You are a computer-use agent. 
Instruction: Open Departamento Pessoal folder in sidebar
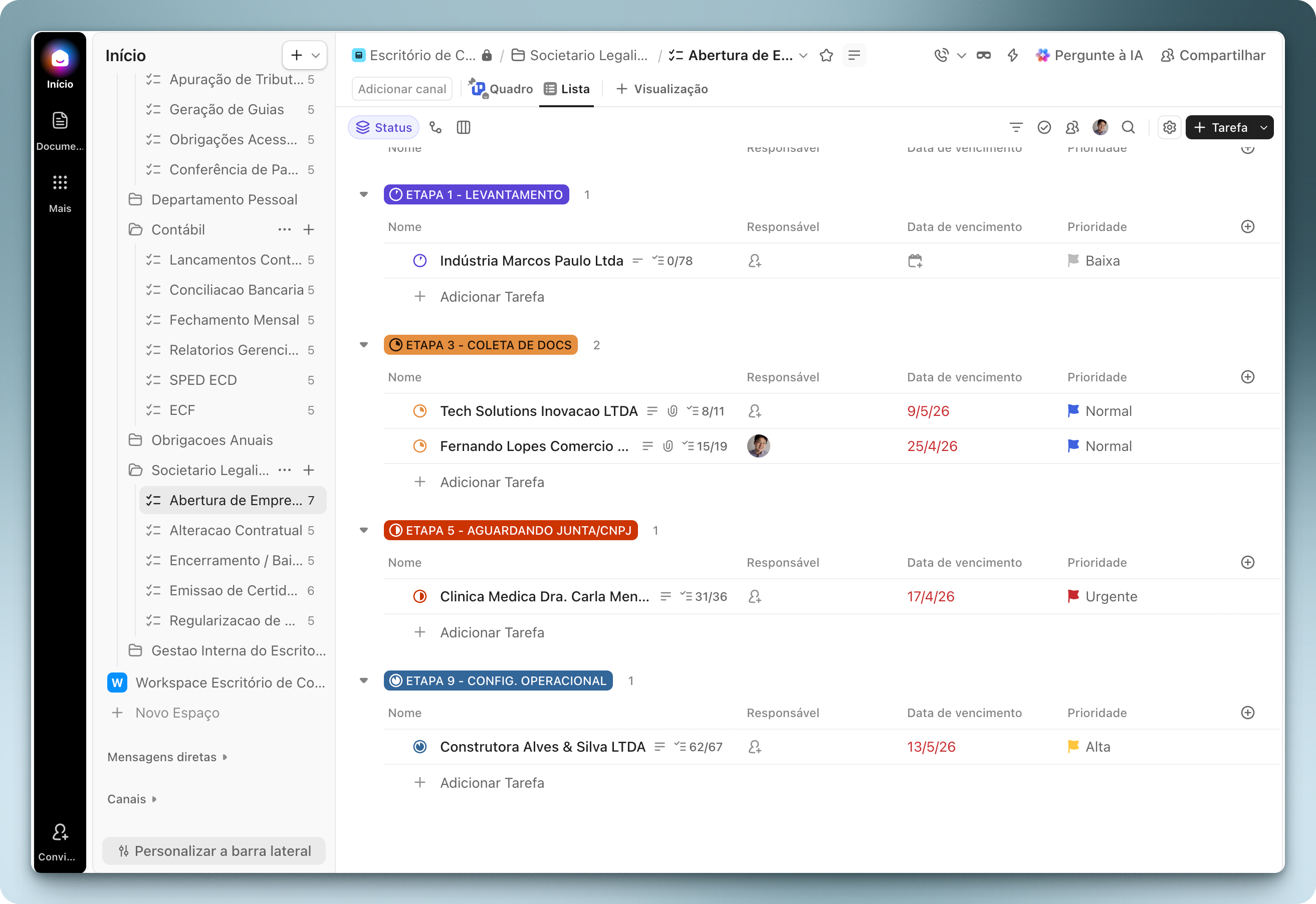pyautogui.click(x=224, y=200)
